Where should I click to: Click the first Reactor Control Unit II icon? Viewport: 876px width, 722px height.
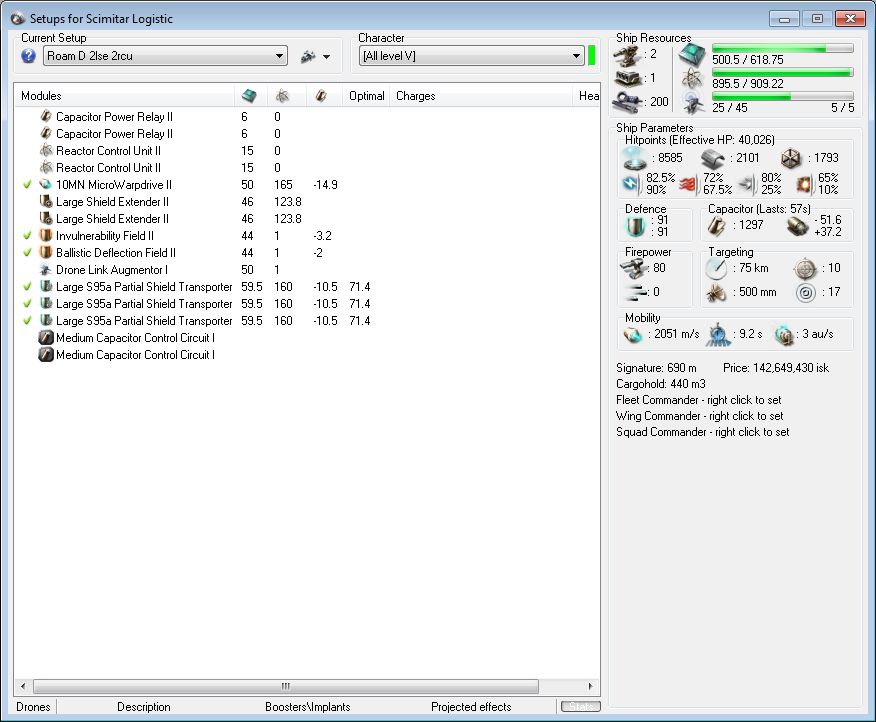point(46,150)
